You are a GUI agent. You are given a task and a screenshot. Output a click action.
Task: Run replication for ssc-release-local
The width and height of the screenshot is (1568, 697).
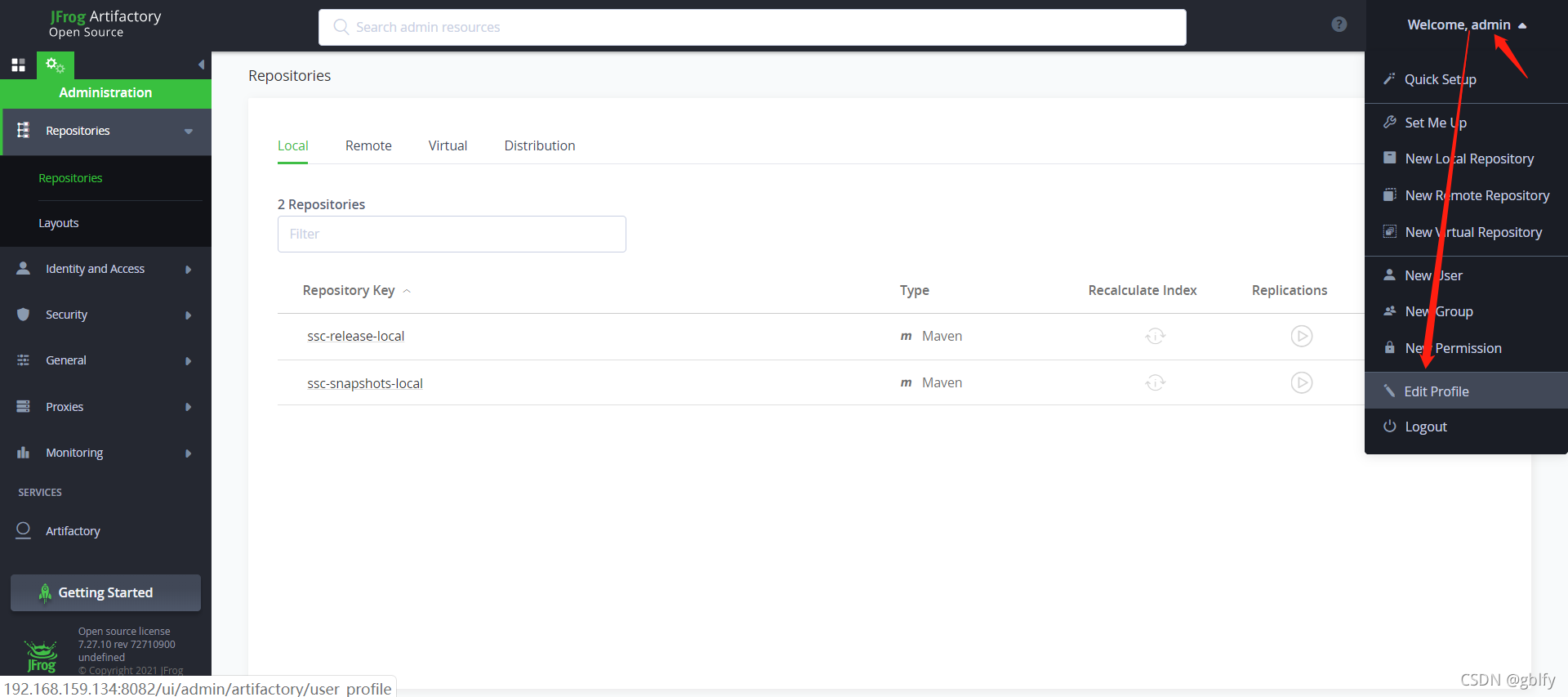[1301, 336]
